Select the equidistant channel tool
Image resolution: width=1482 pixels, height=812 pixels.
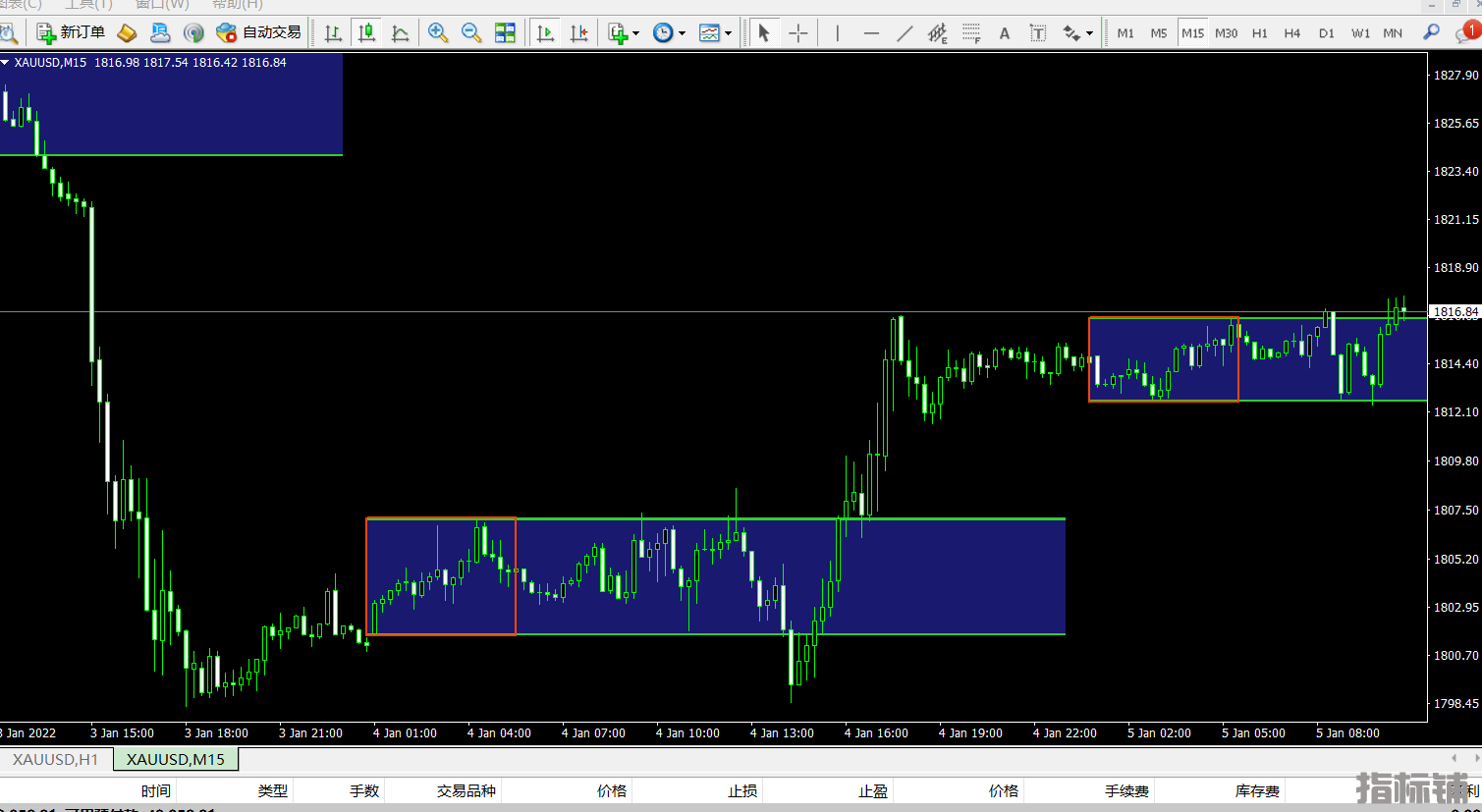click(938, 32)
